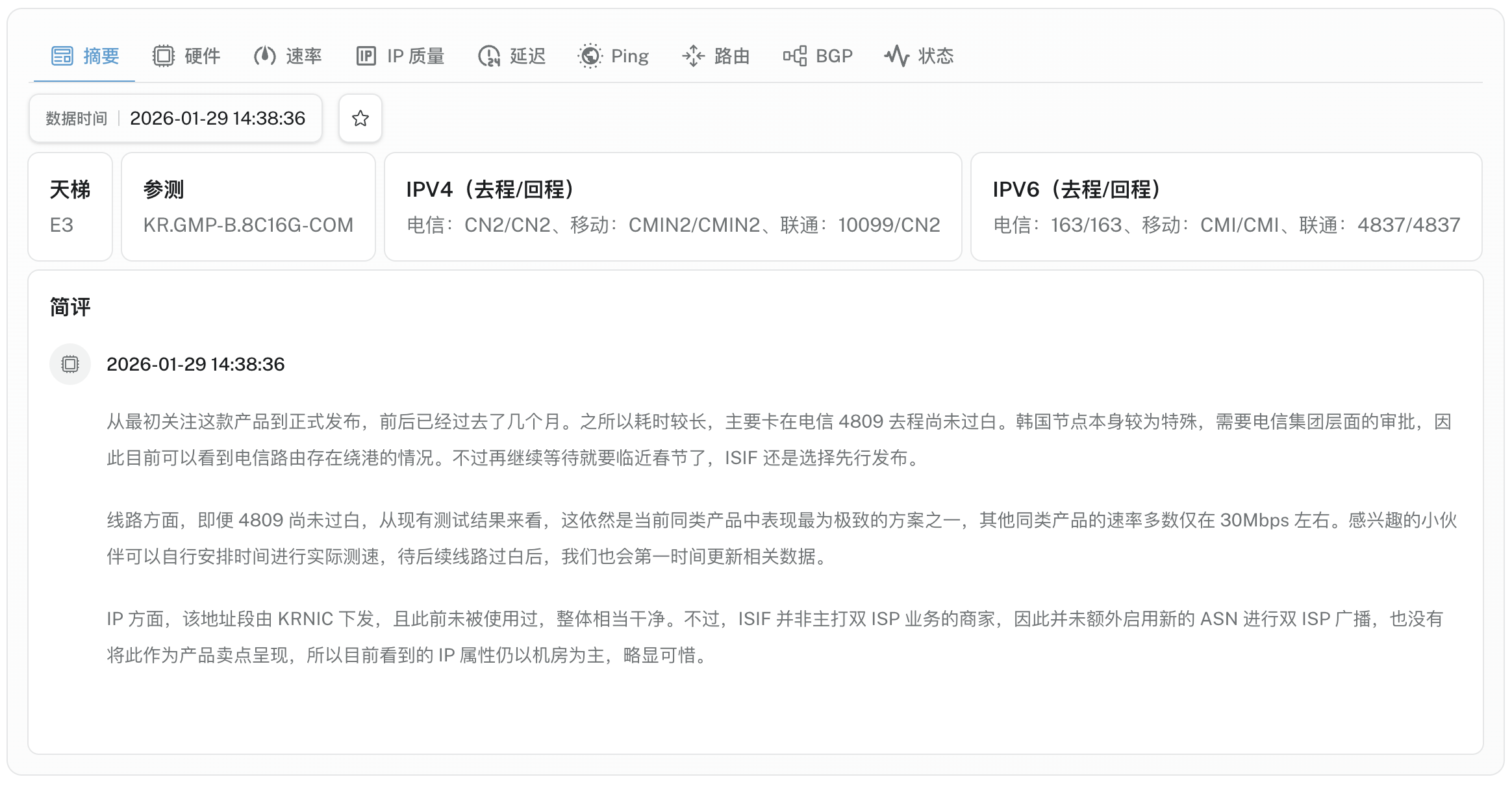Screen dimensions: 1512x788
Task: Click the Ping globe icon
Action: coord(590,56)
